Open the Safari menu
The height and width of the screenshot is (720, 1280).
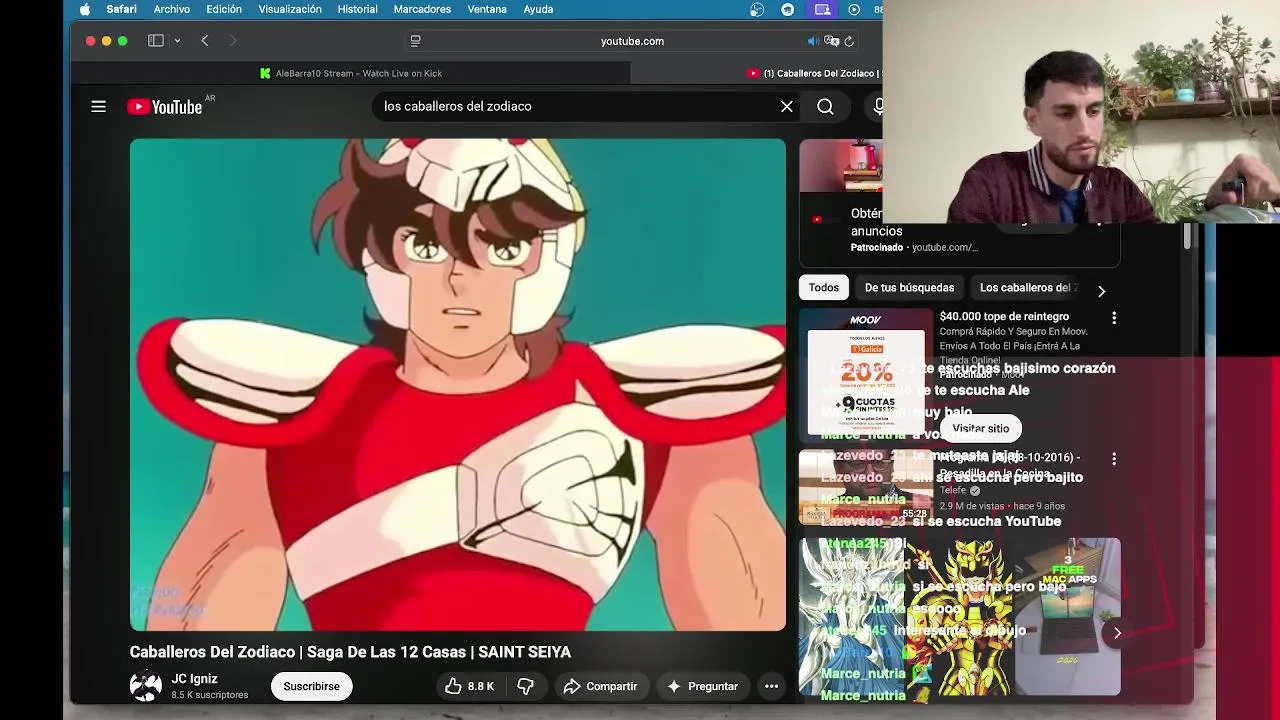point(122,9)
